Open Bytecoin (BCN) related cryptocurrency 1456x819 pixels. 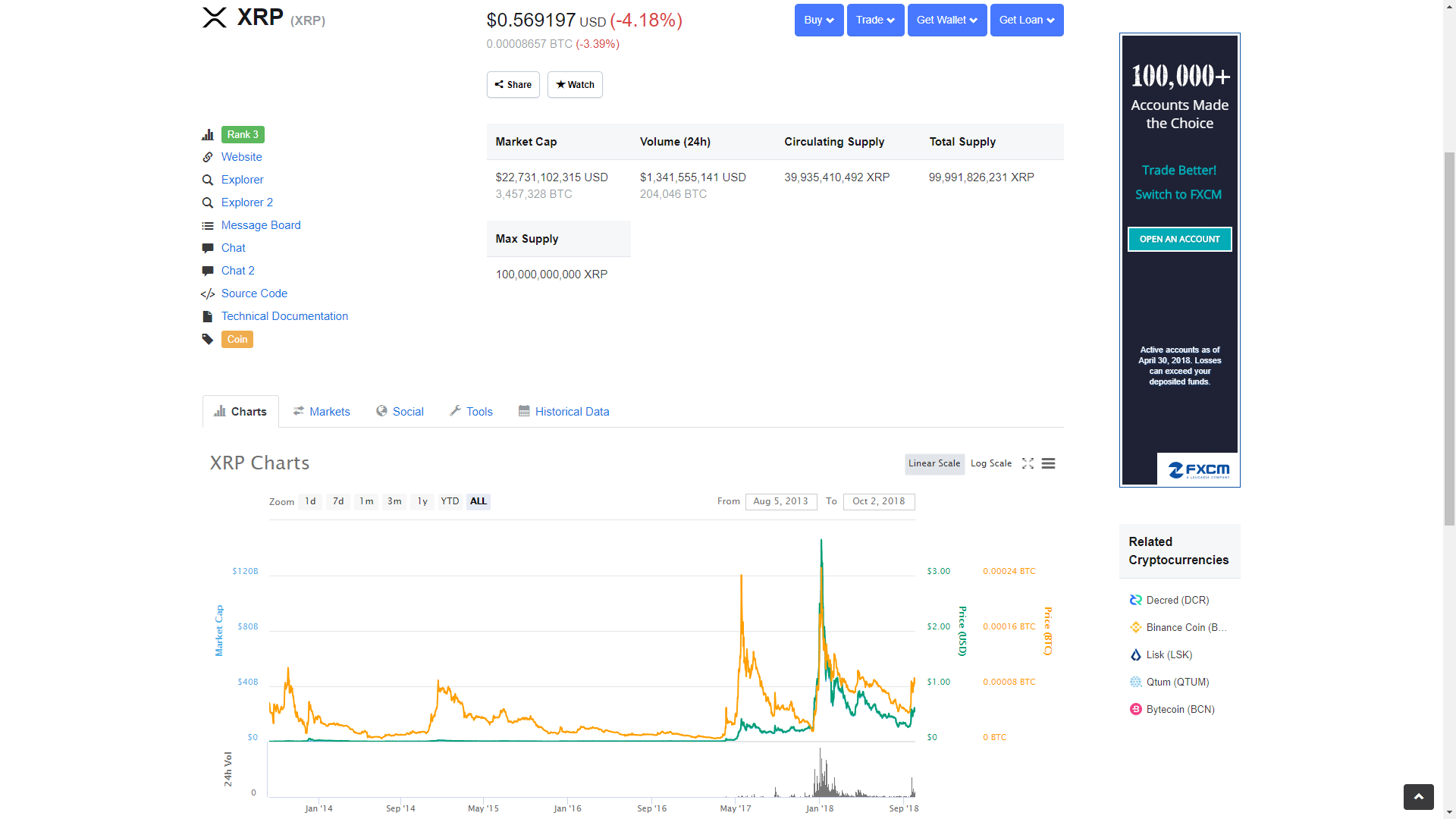tap(1181, 709)
